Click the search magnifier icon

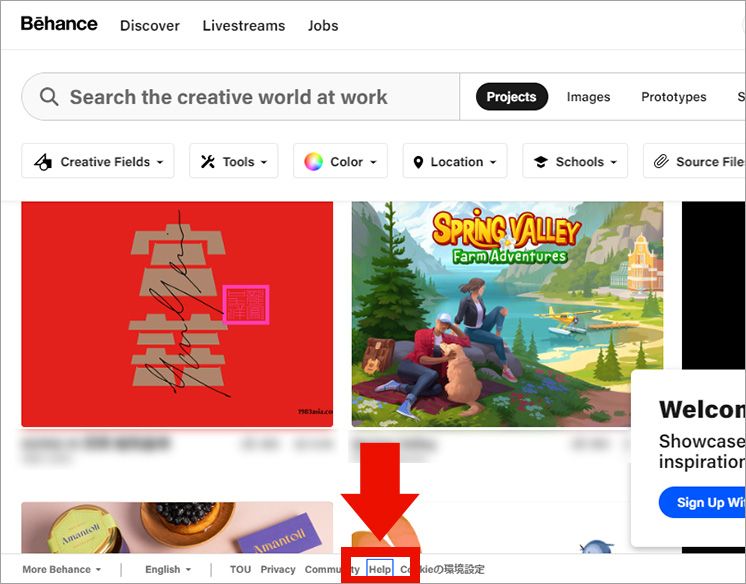click(49, 97)
